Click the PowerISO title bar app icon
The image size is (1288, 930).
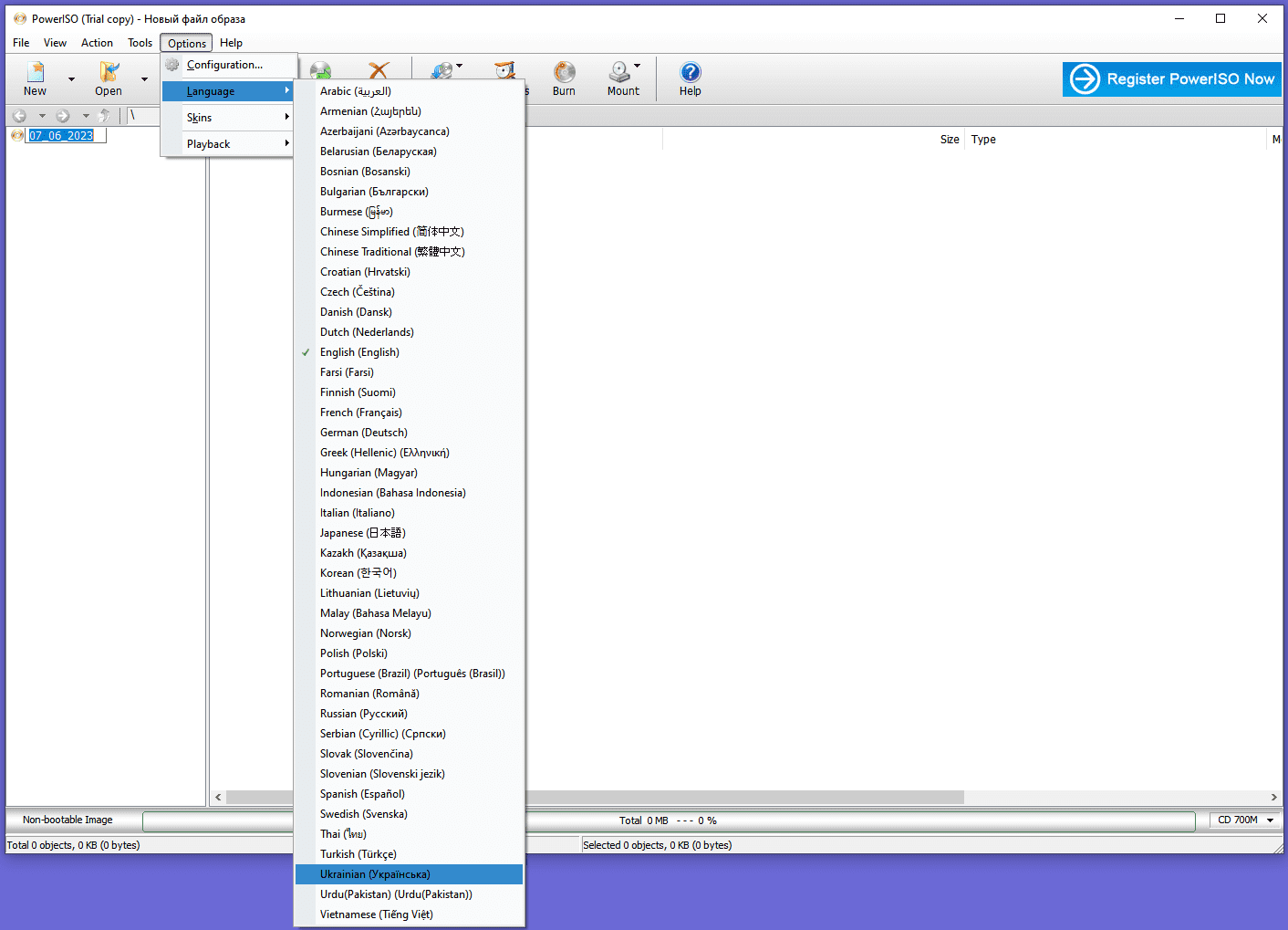[20, 18]
